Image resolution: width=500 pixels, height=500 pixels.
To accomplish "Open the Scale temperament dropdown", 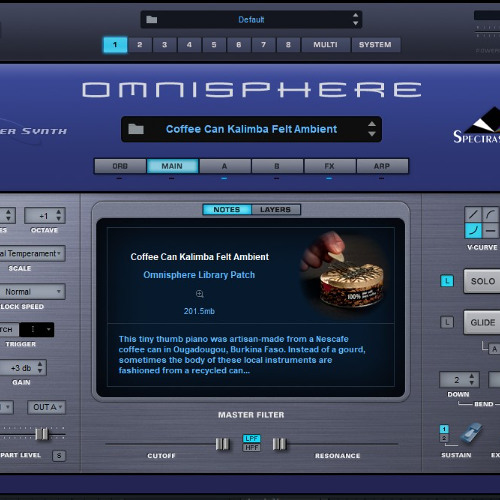I will pyautogui.click(x=32, y=253).
